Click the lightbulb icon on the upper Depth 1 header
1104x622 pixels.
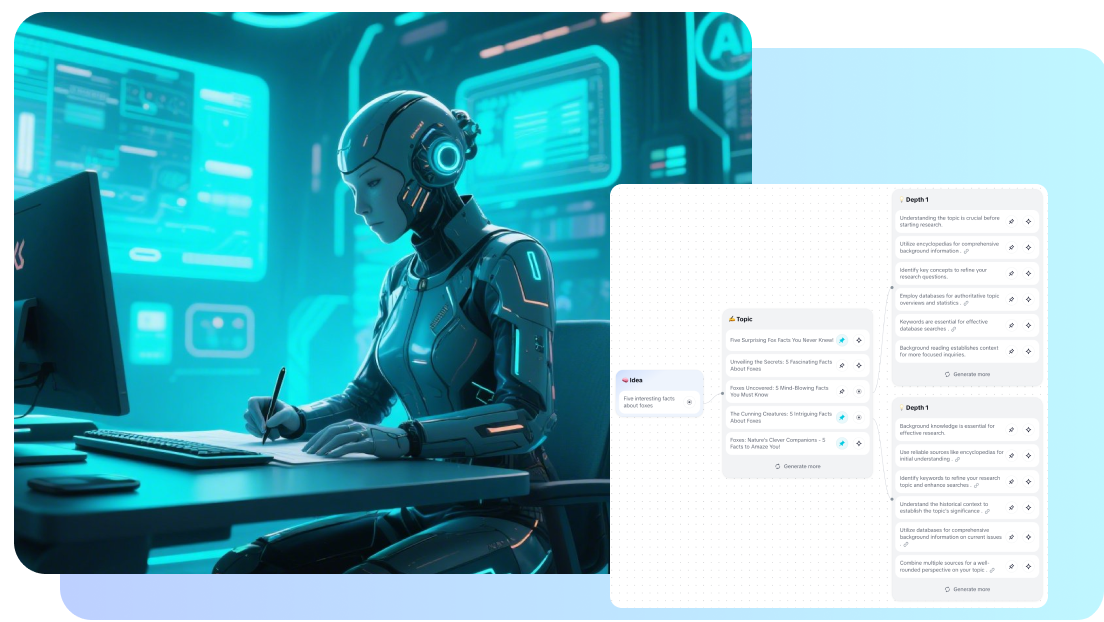[902, 199]
